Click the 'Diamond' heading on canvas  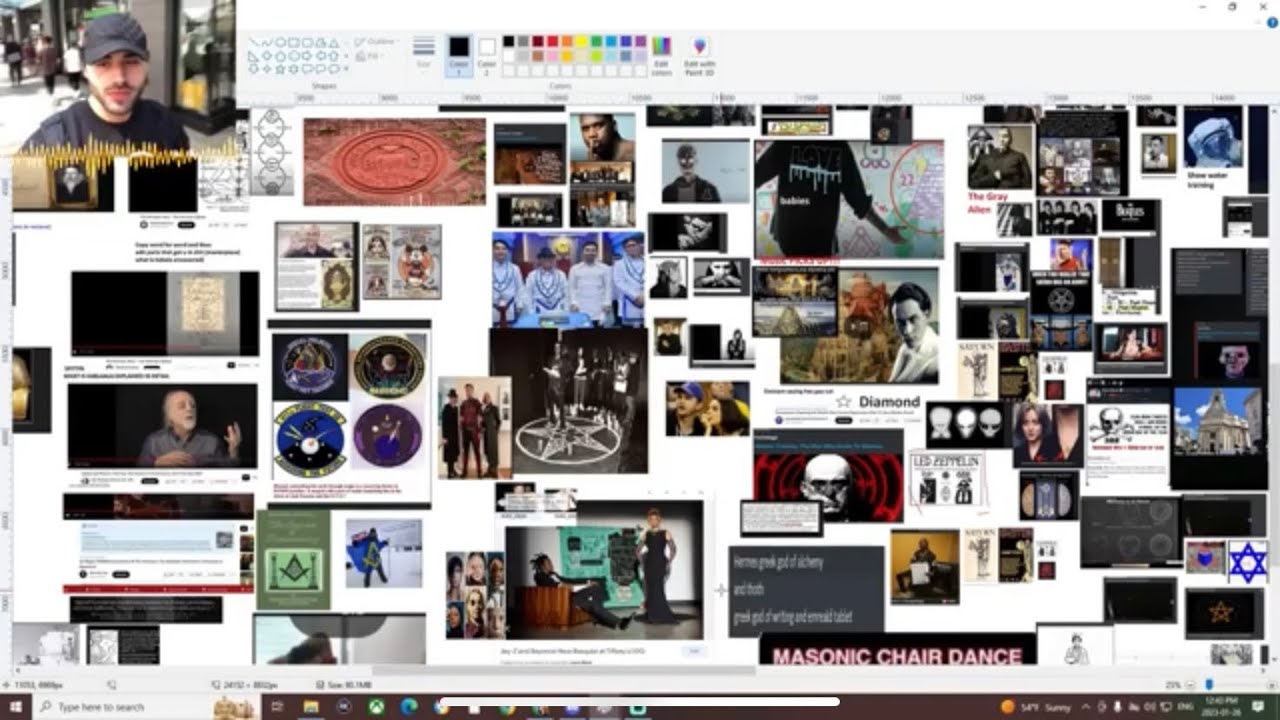(x=889, y=401)
